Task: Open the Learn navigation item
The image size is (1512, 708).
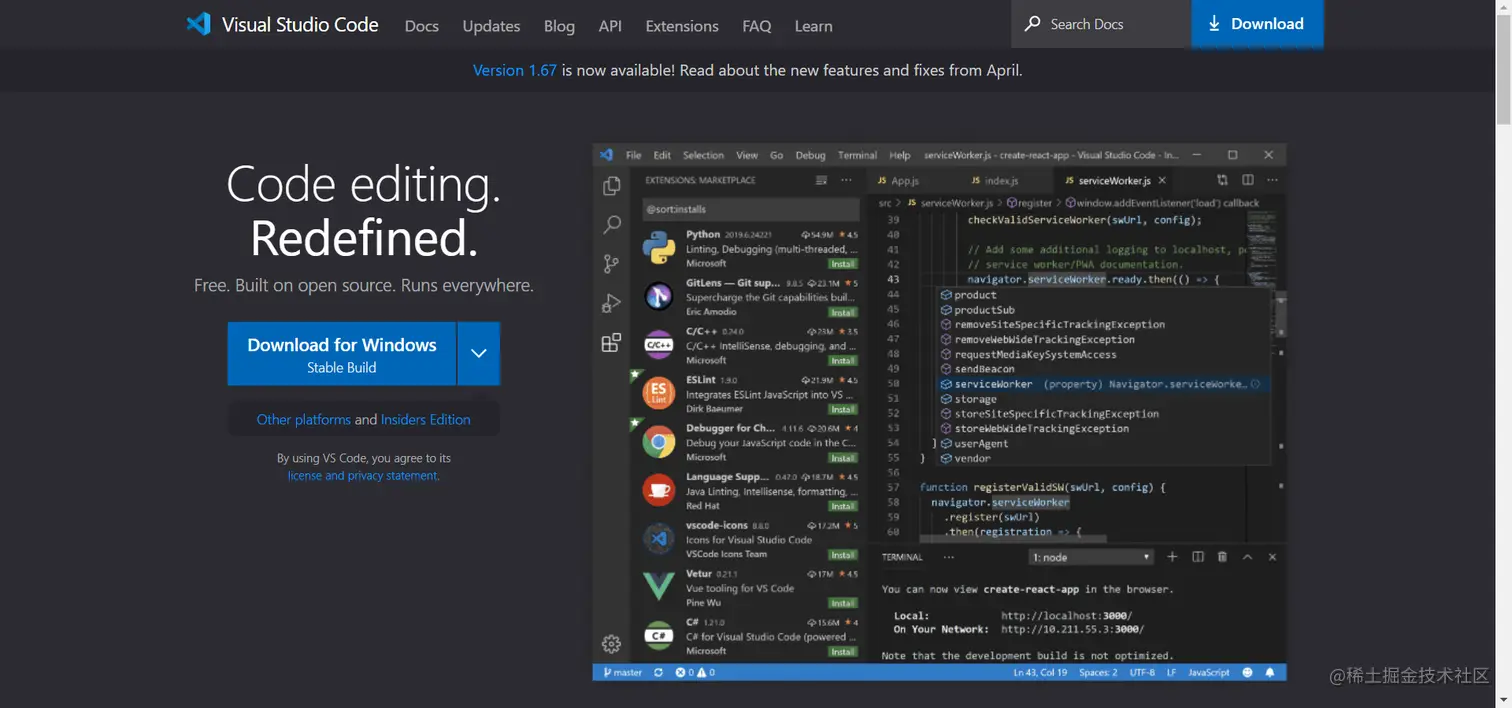Action: coord(813,26)
